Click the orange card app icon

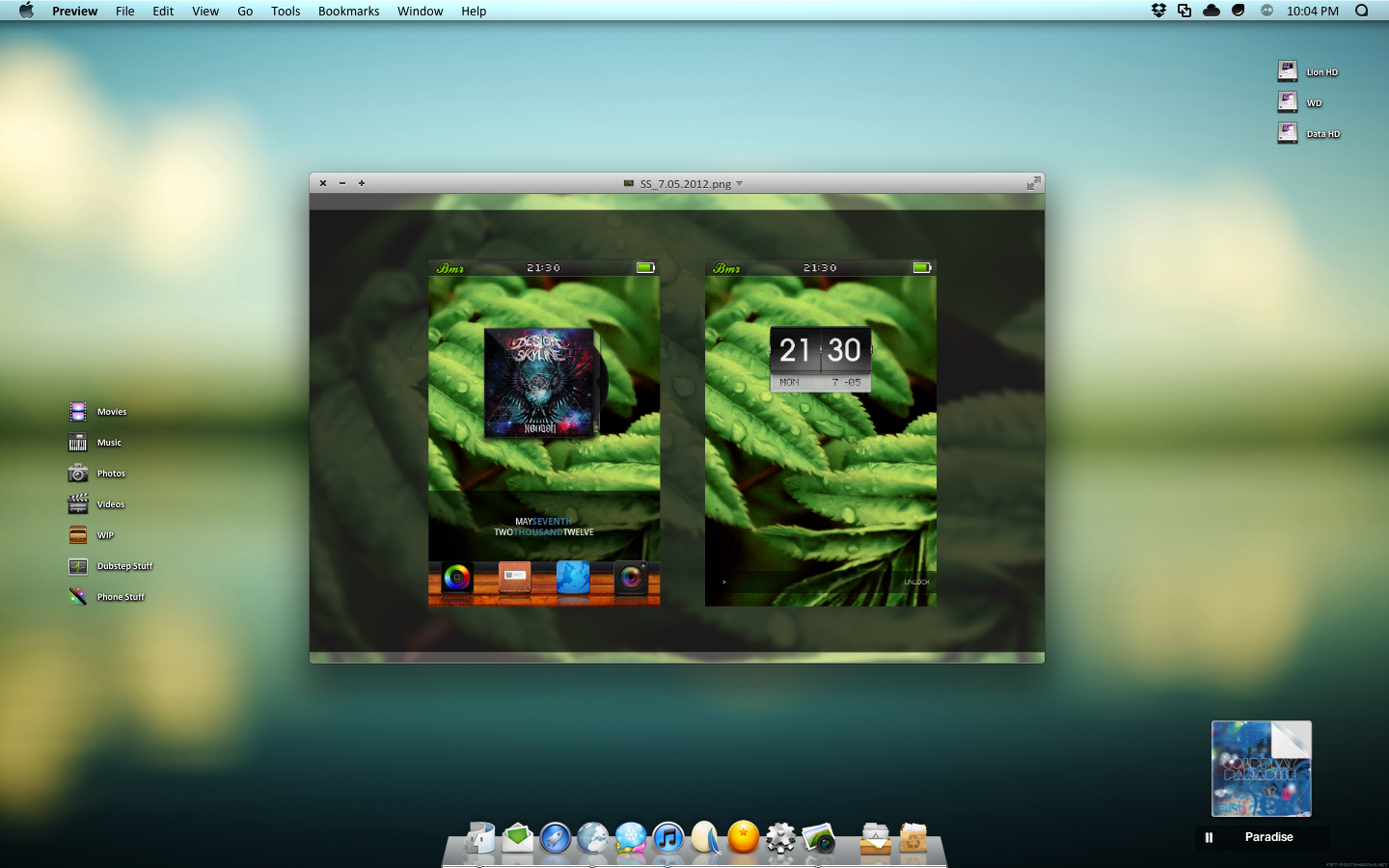(x=515, y=576)
